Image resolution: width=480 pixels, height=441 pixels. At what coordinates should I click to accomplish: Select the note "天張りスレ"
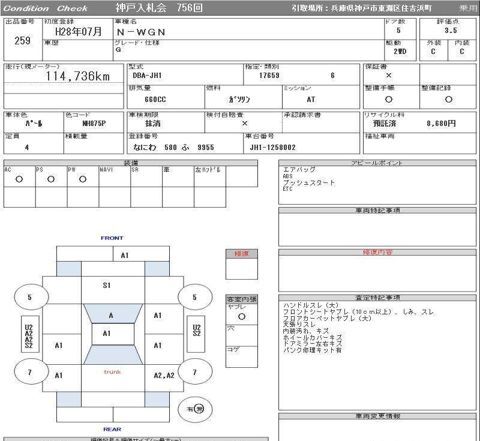(x=299, y=324)
